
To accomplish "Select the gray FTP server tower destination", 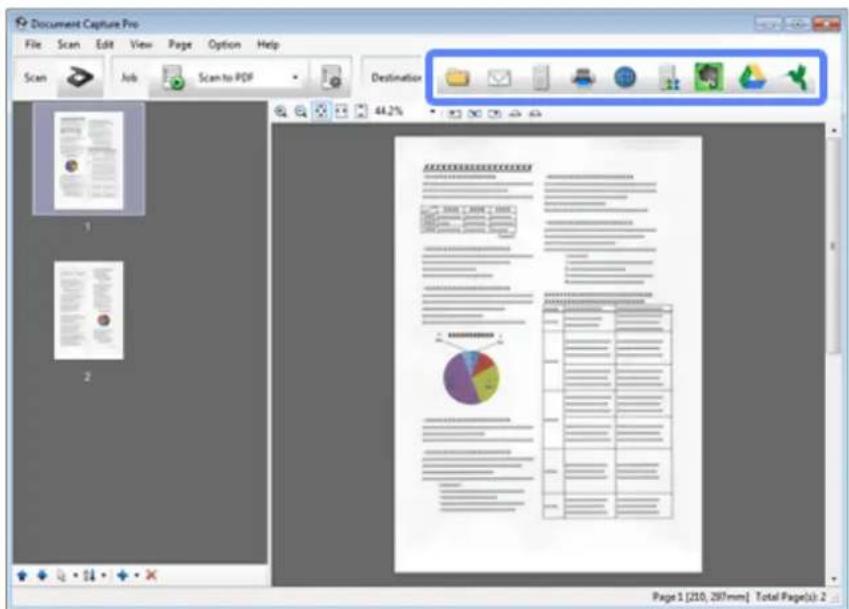I will [x=541, y=78].
